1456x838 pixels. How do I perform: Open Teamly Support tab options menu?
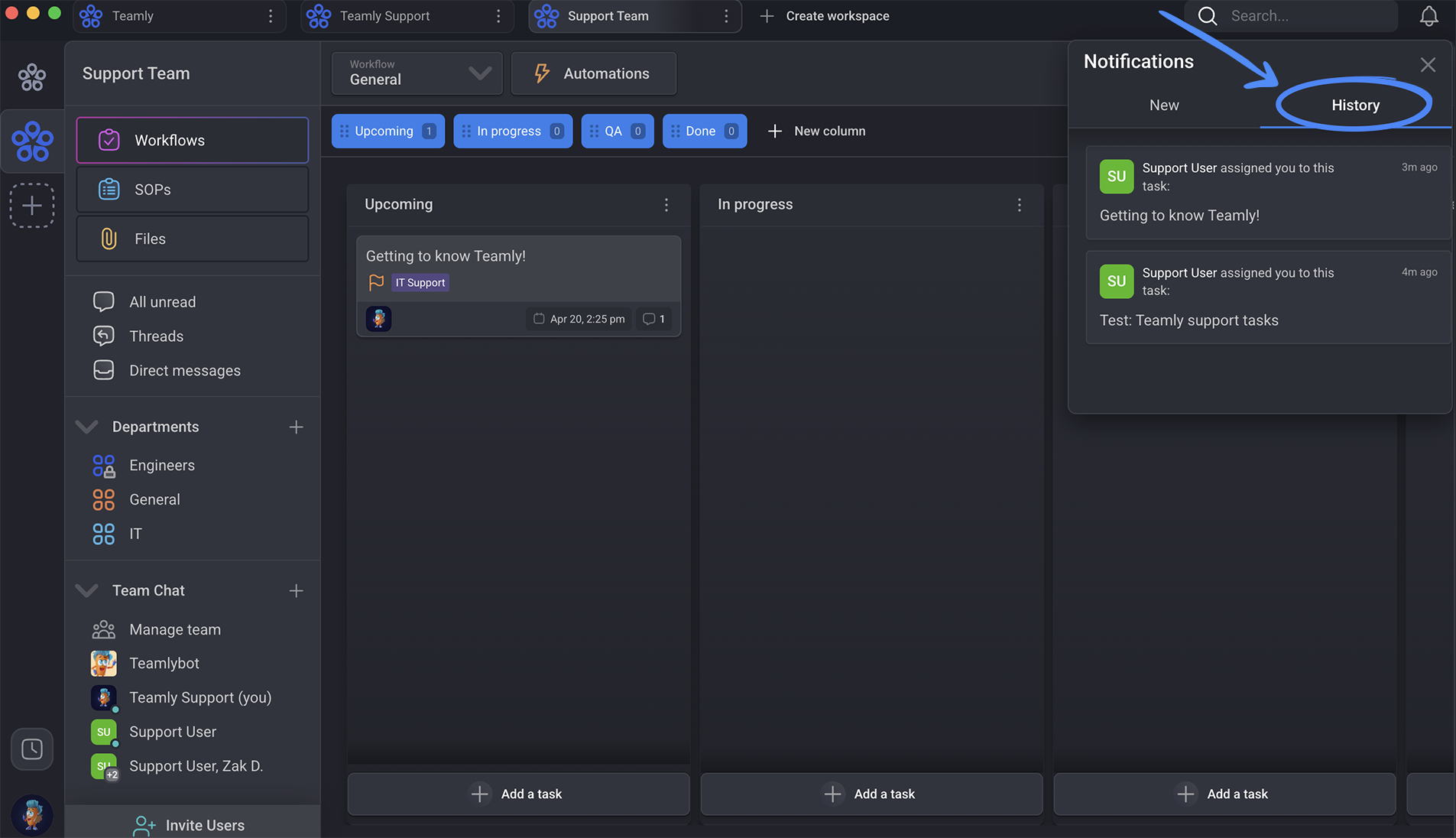tap(498, 16)
